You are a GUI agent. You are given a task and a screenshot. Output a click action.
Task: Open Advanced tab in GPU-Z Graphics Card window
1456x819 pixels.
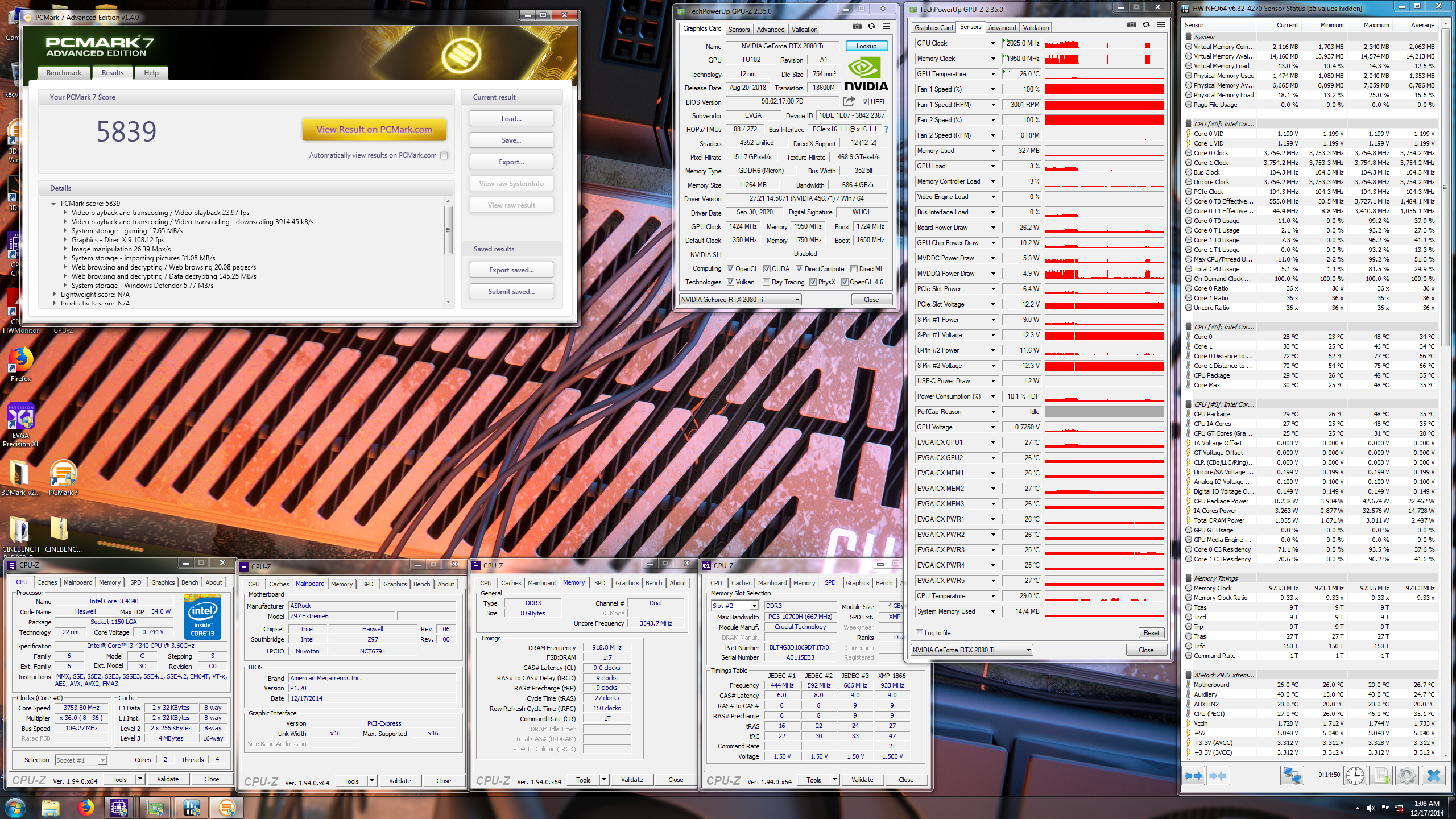coord(771,30)
